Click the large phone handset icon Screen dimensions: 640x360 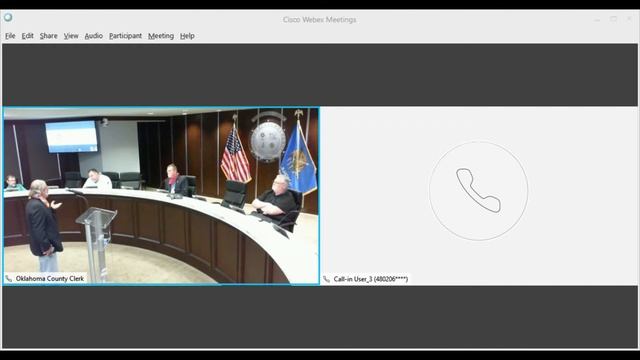[478, 191]
